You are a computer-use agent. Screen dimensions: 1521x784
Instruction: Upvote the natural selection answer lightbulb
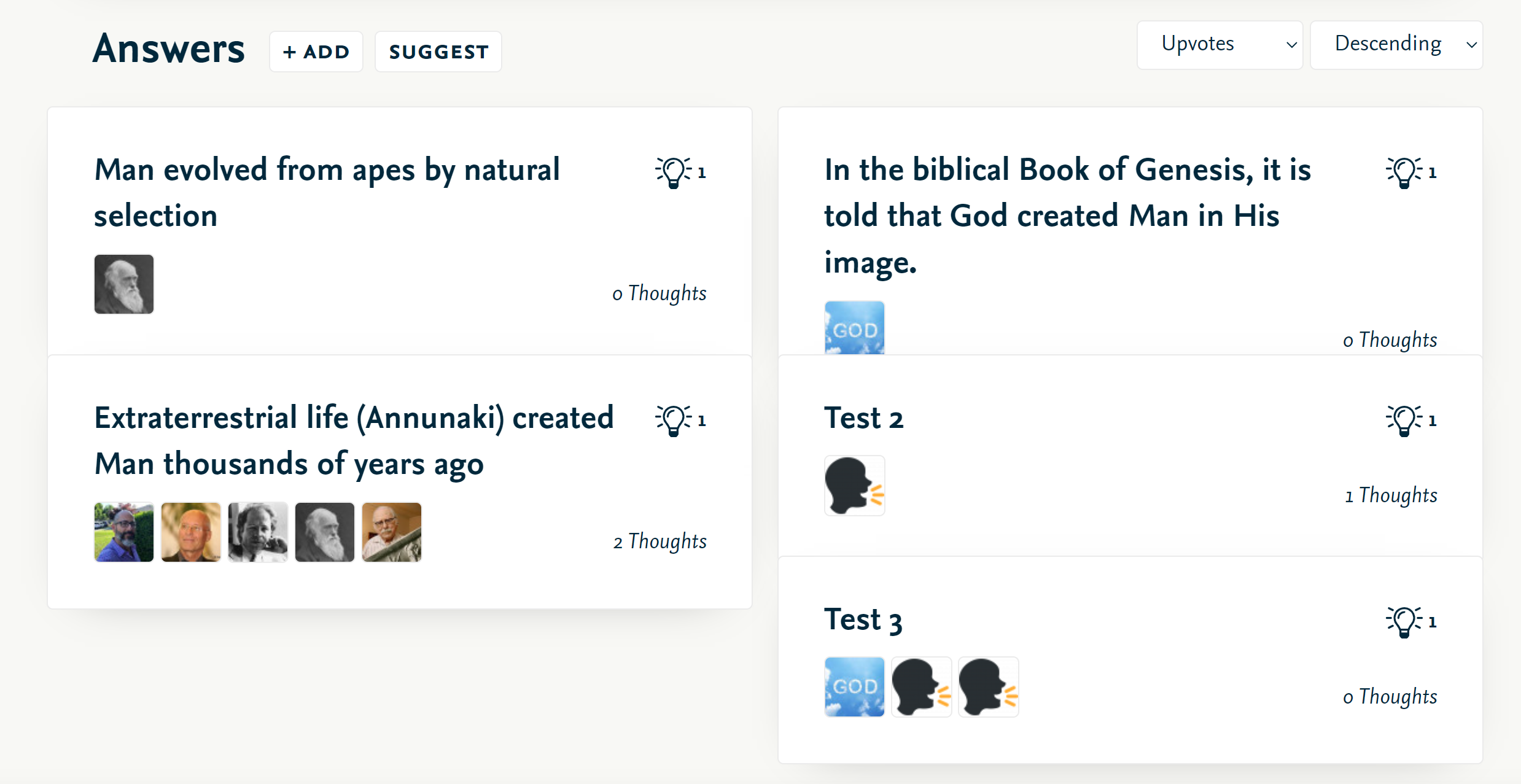tap(673, 173)
